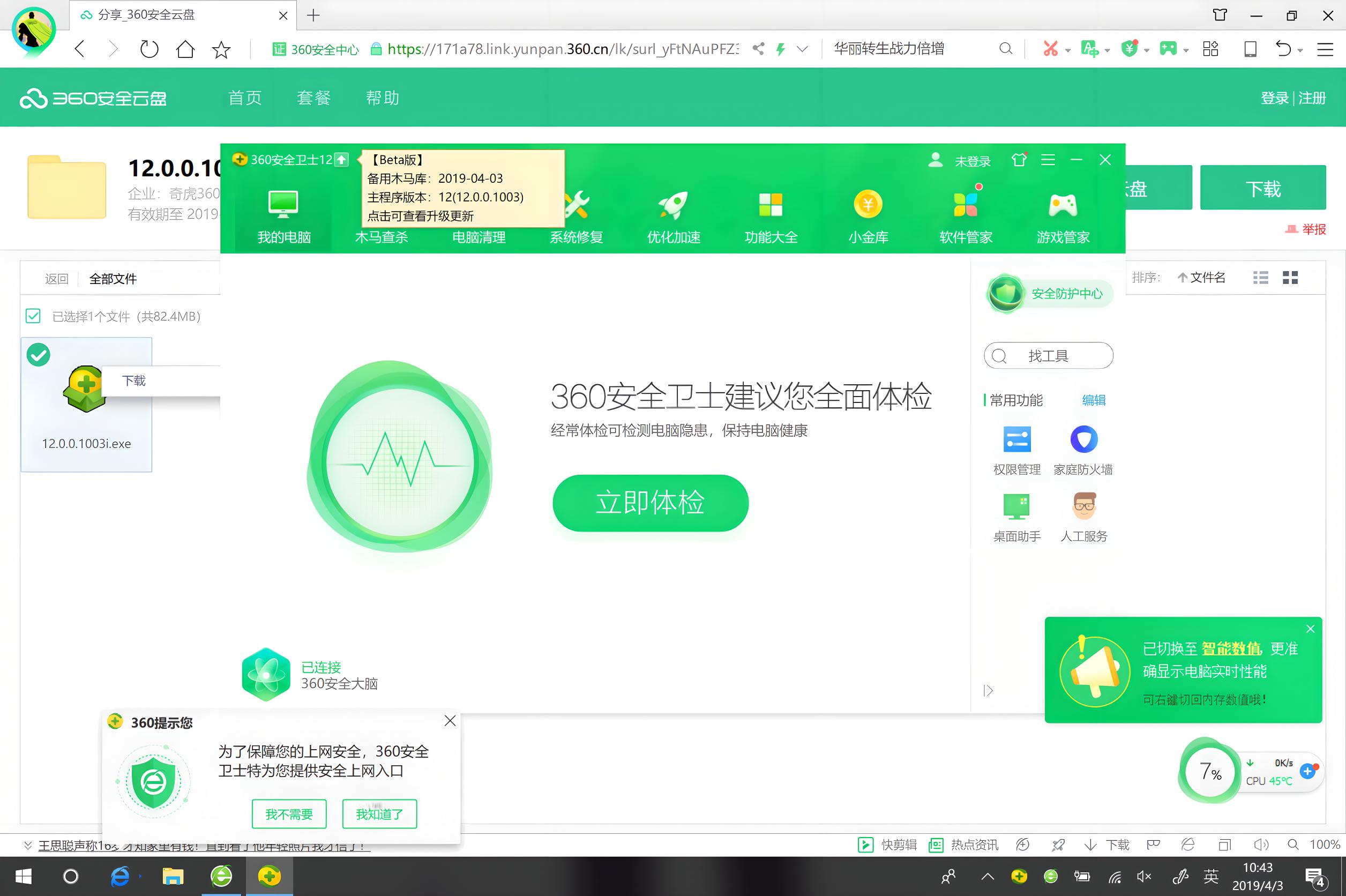Close the green 智能数值 notification
Viewport: 1346px width, 896px height.
(x=1311, y=629)
